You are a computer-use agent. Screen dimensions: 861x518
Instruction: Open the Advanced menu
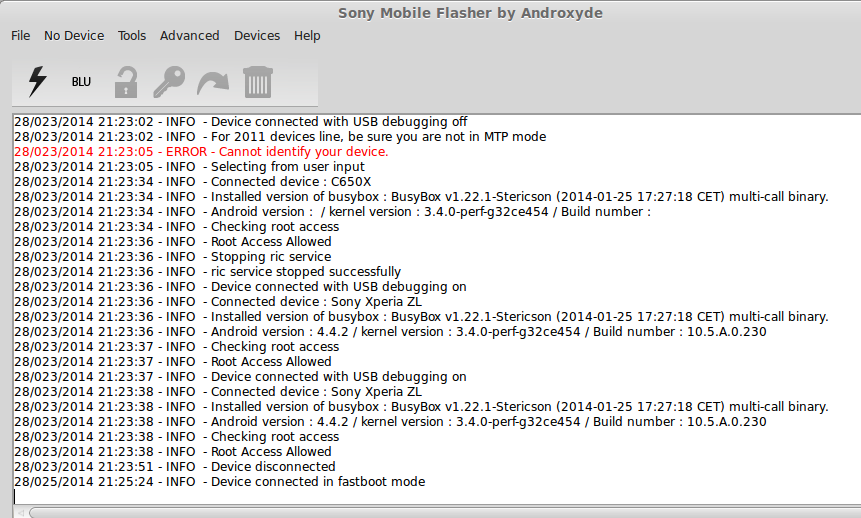tap(189, 36)
